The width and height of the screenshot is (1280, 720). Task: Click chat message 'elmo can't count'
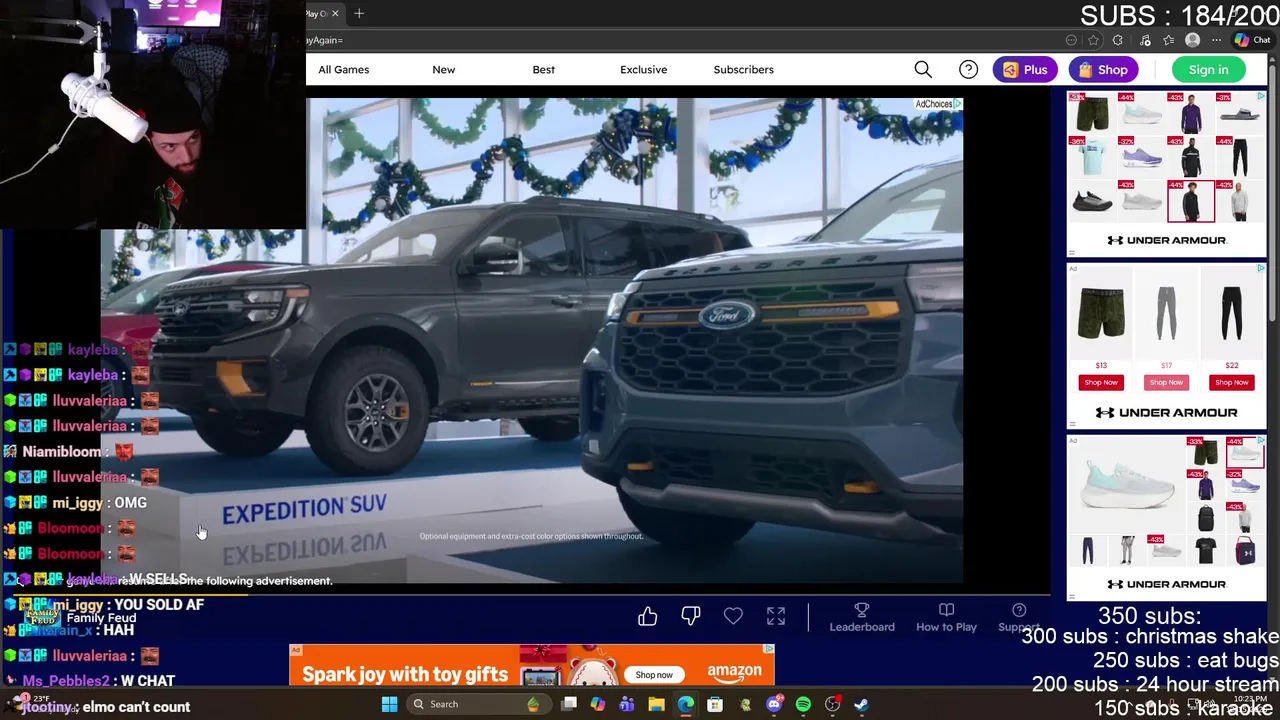pos(135,706)
